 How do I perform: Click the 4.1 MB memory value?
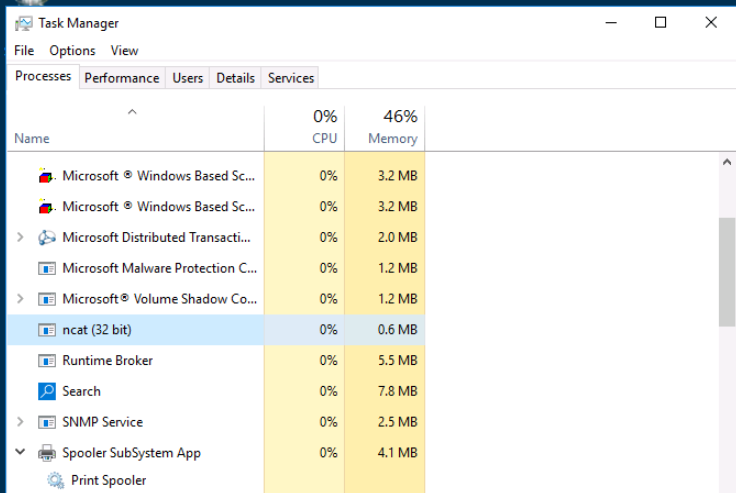coord(398,453)
